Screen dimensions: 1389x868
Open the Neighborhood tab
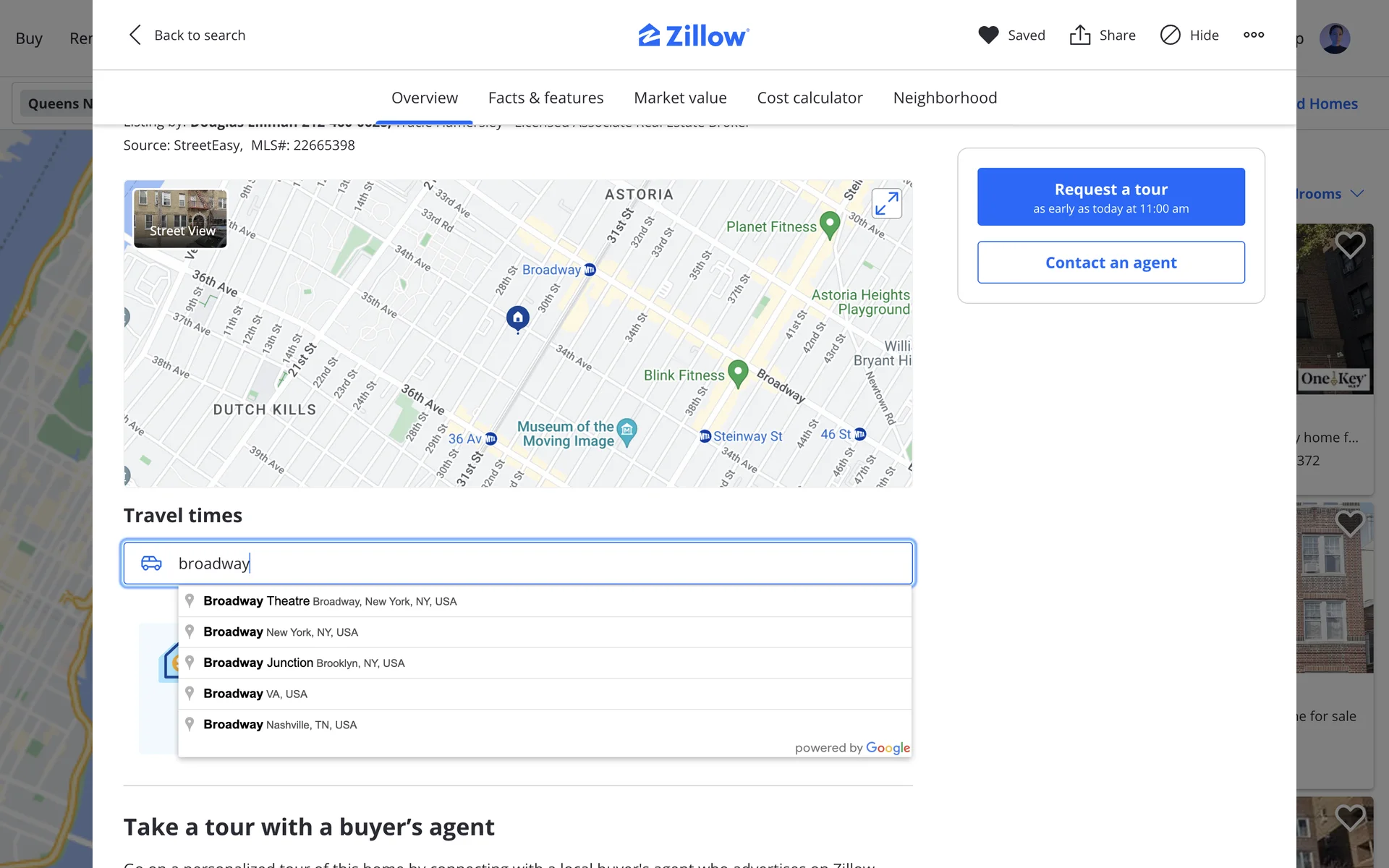pyautogui.click(x=945, y=98)
